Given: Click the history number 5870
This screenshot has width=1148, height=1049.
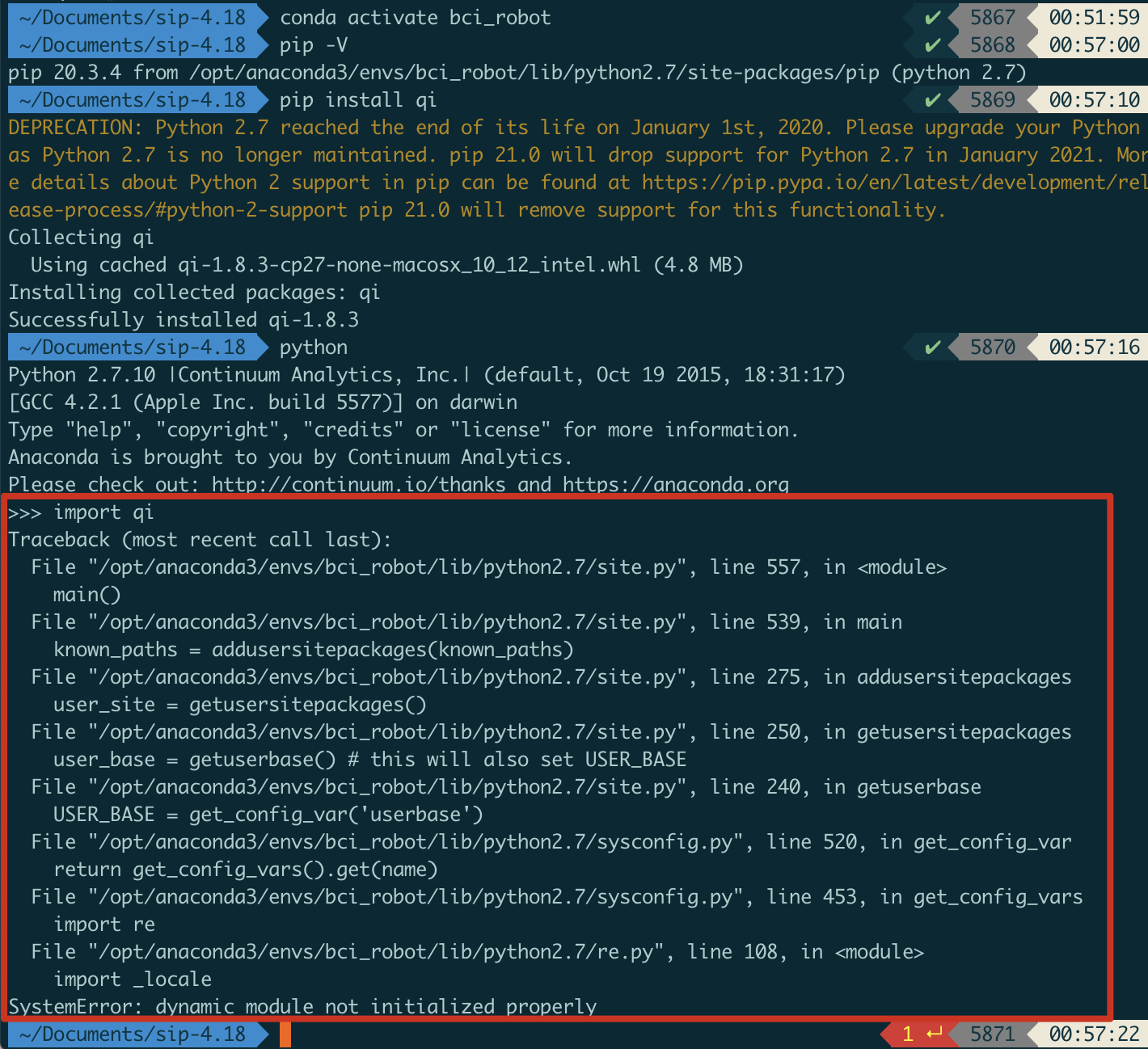Looking at the screenshot, I should click(993, 347).
